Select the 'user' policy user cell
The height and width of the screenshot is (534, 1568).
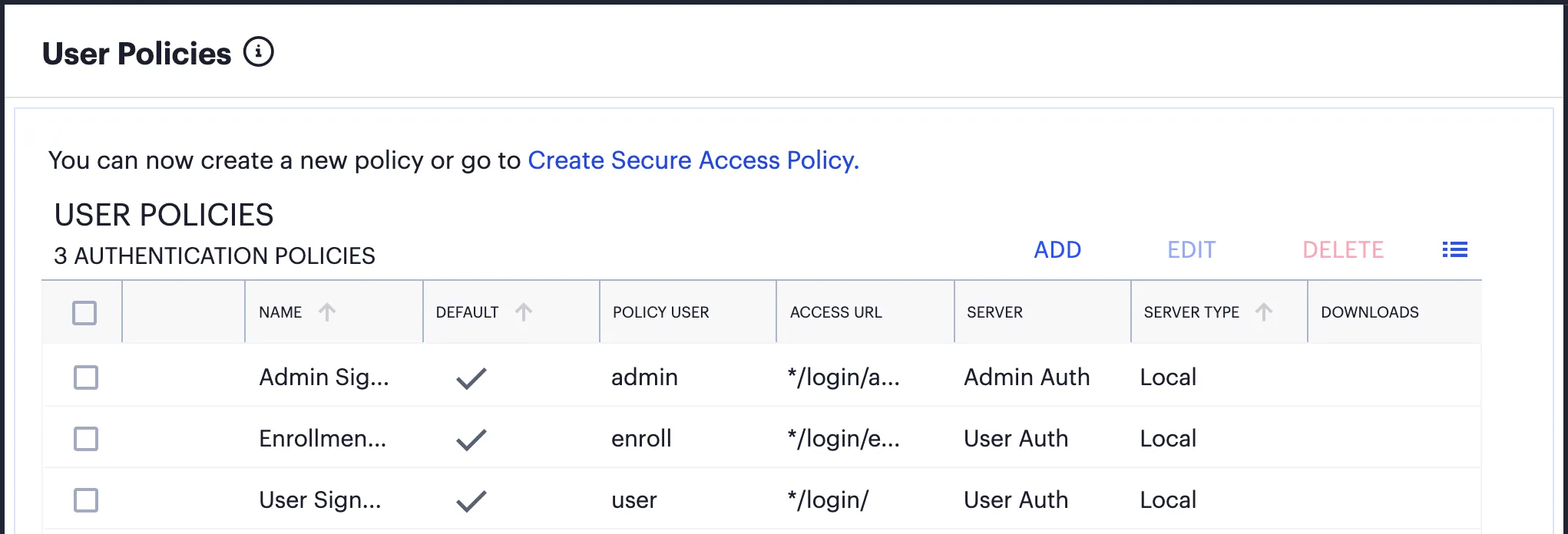pyautogui.click(x=634, y=500)
